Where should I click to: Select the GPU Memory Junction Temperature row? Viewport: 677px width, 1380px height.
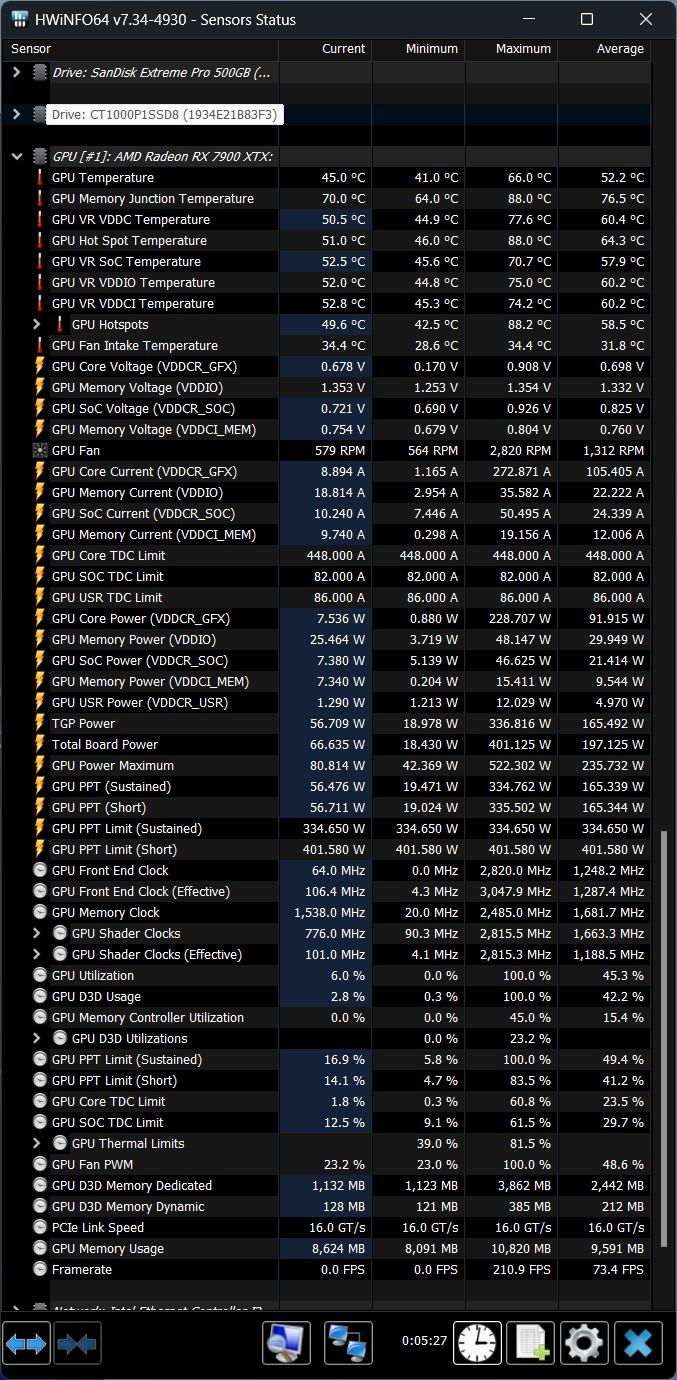(x=326, y=198)
